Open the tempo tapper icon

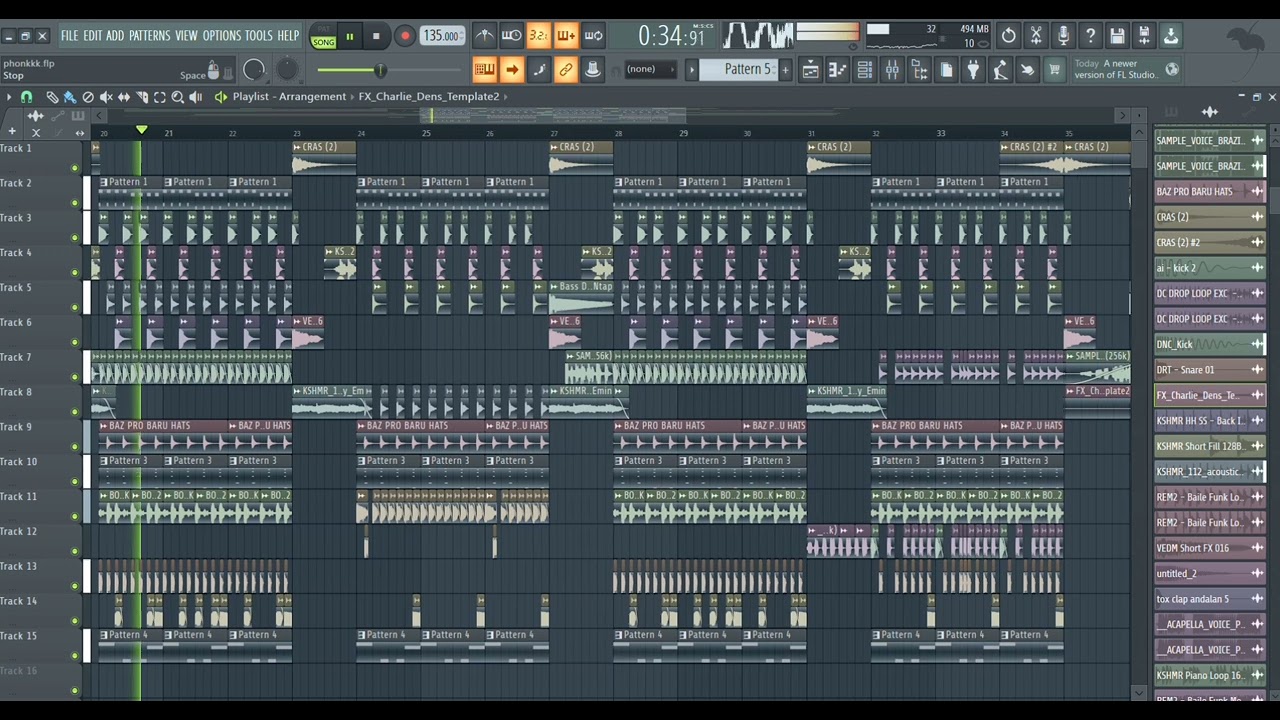pyautogui.click(x=1000, y=70)
